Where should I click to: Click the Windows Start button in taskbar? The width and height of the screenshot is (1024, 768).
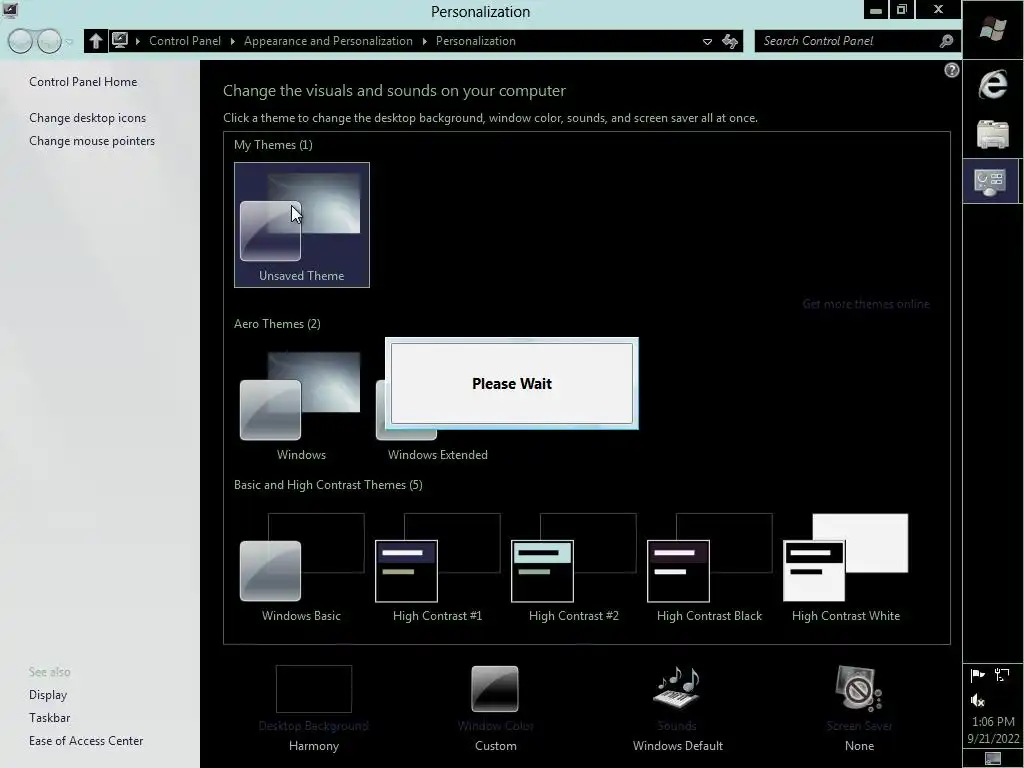[993, 30]
